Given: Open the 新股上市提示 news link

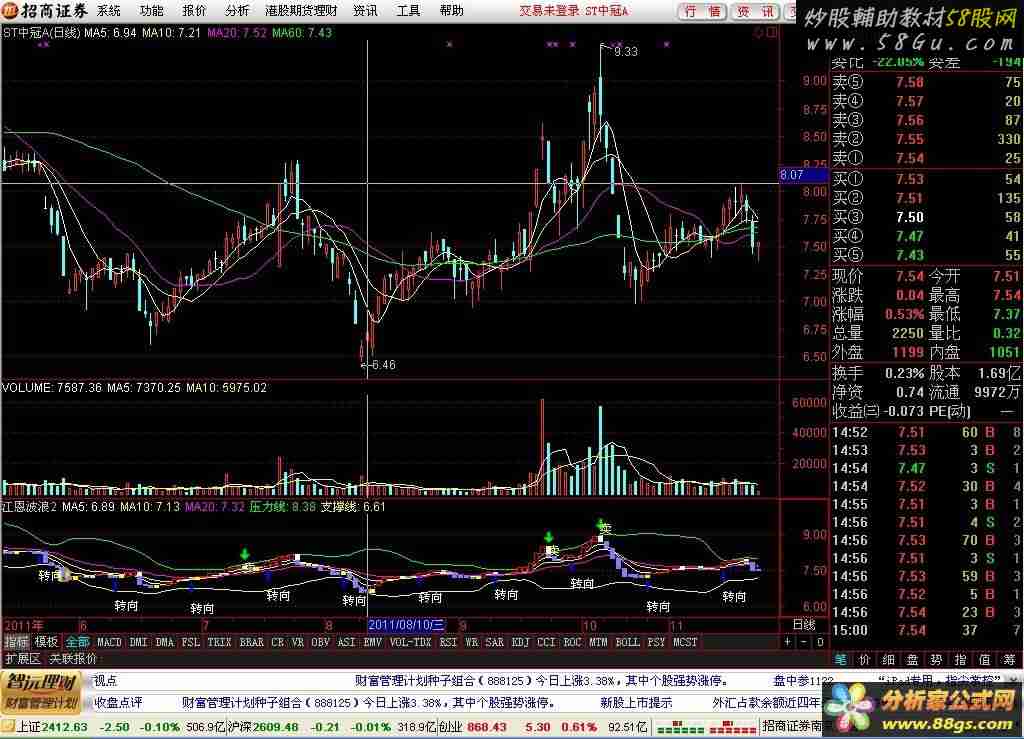Looking at the screenshot, I should click(x=636, y=703).
